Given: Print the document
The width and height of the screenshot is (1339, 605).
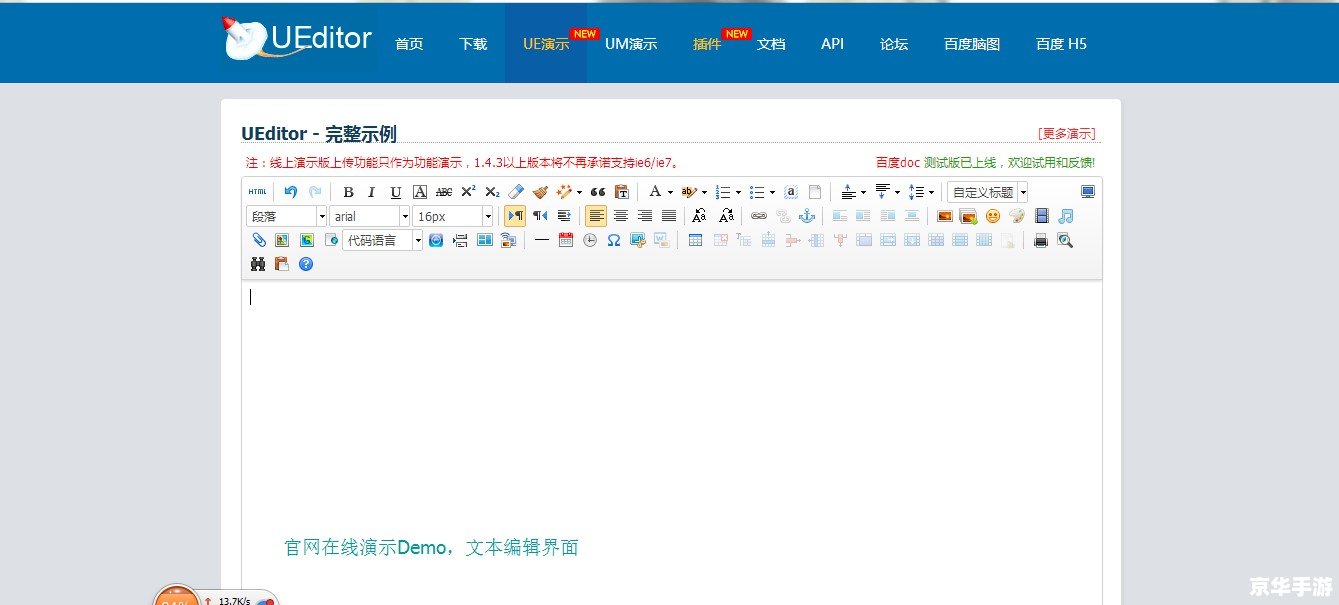Looking at the screenshot, I should 1041,240.
